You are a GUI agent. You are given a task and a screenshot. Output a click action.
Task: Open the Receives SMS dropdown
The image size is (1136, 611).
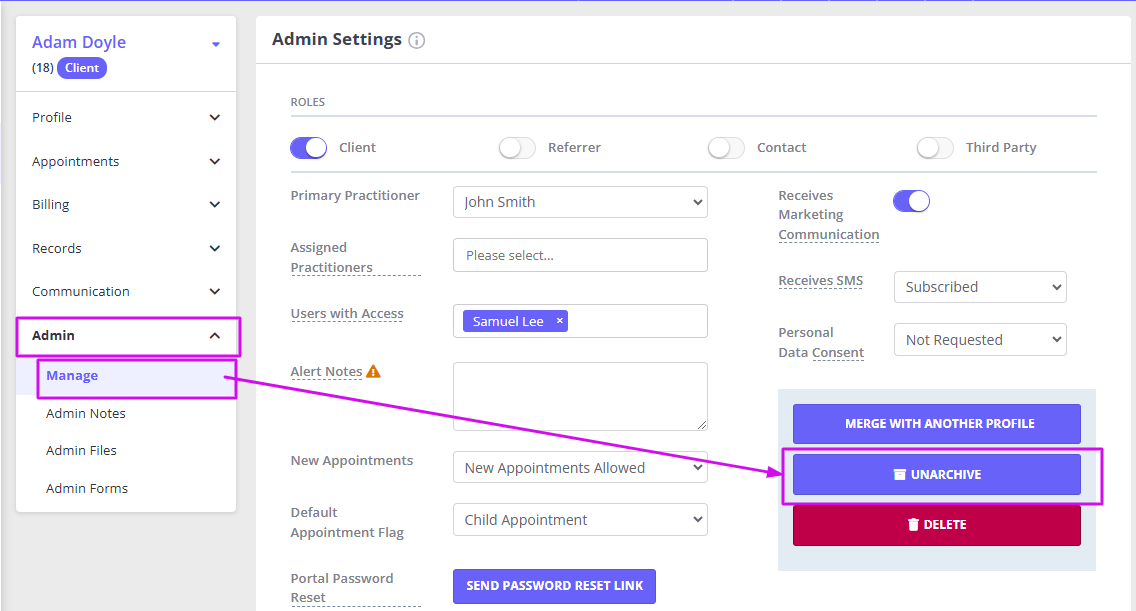[979, 287]
